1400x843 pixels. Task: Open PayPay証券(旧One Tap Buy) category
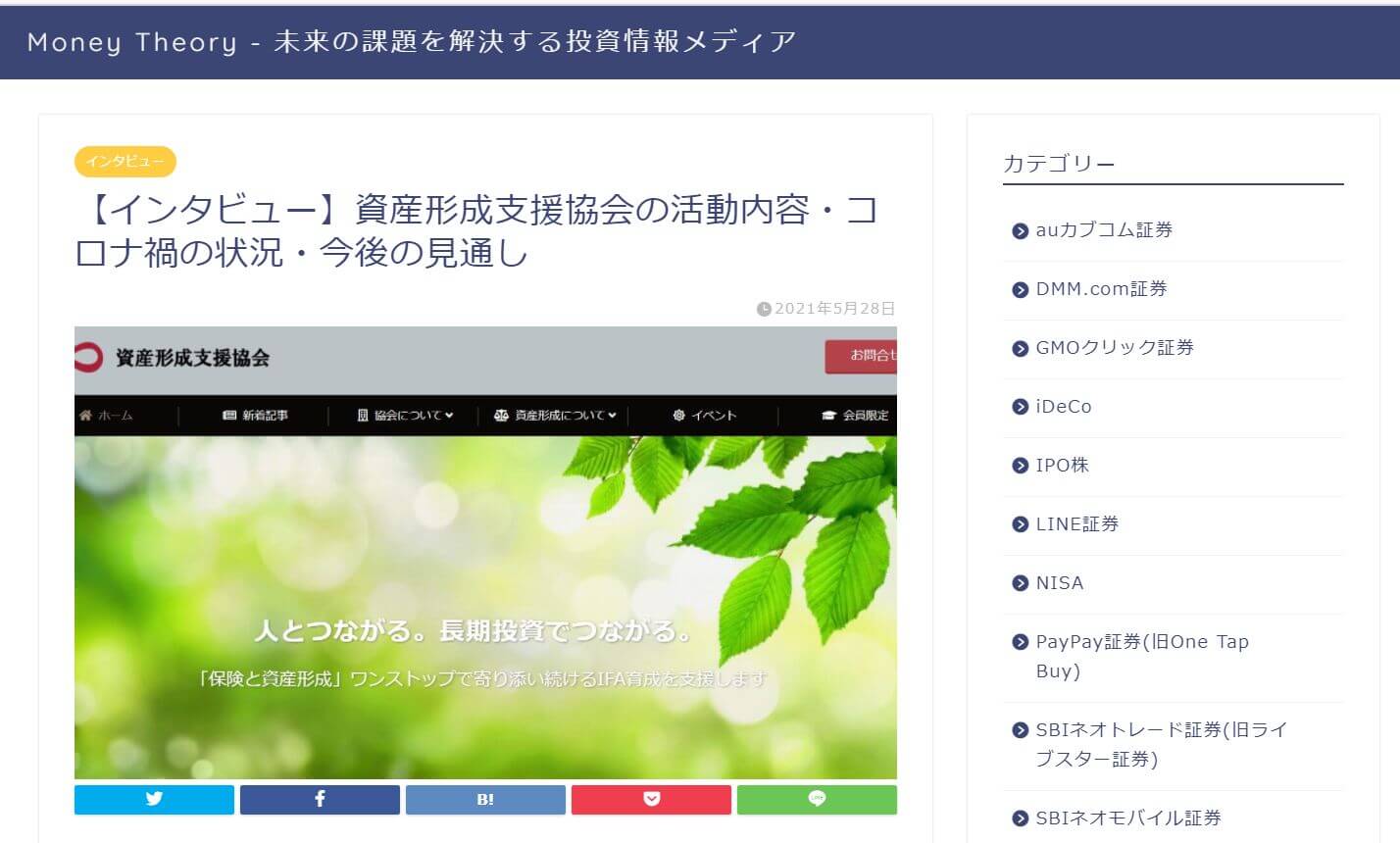(1142, 657)
